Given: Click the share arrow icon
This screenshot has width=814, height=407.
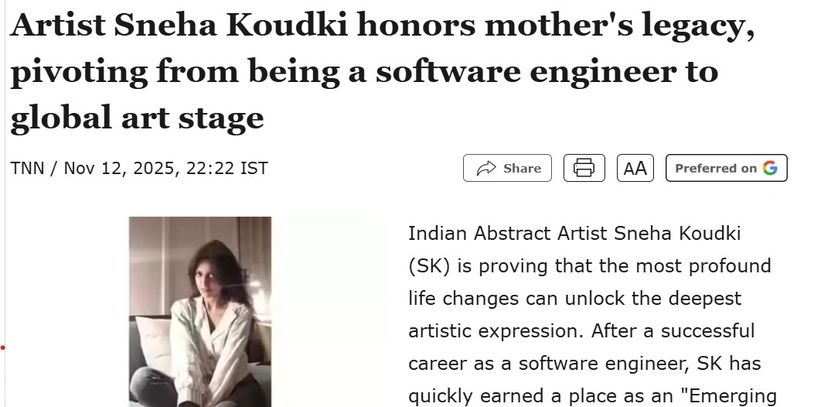Looking at the screenshot, I should (488, 169).
